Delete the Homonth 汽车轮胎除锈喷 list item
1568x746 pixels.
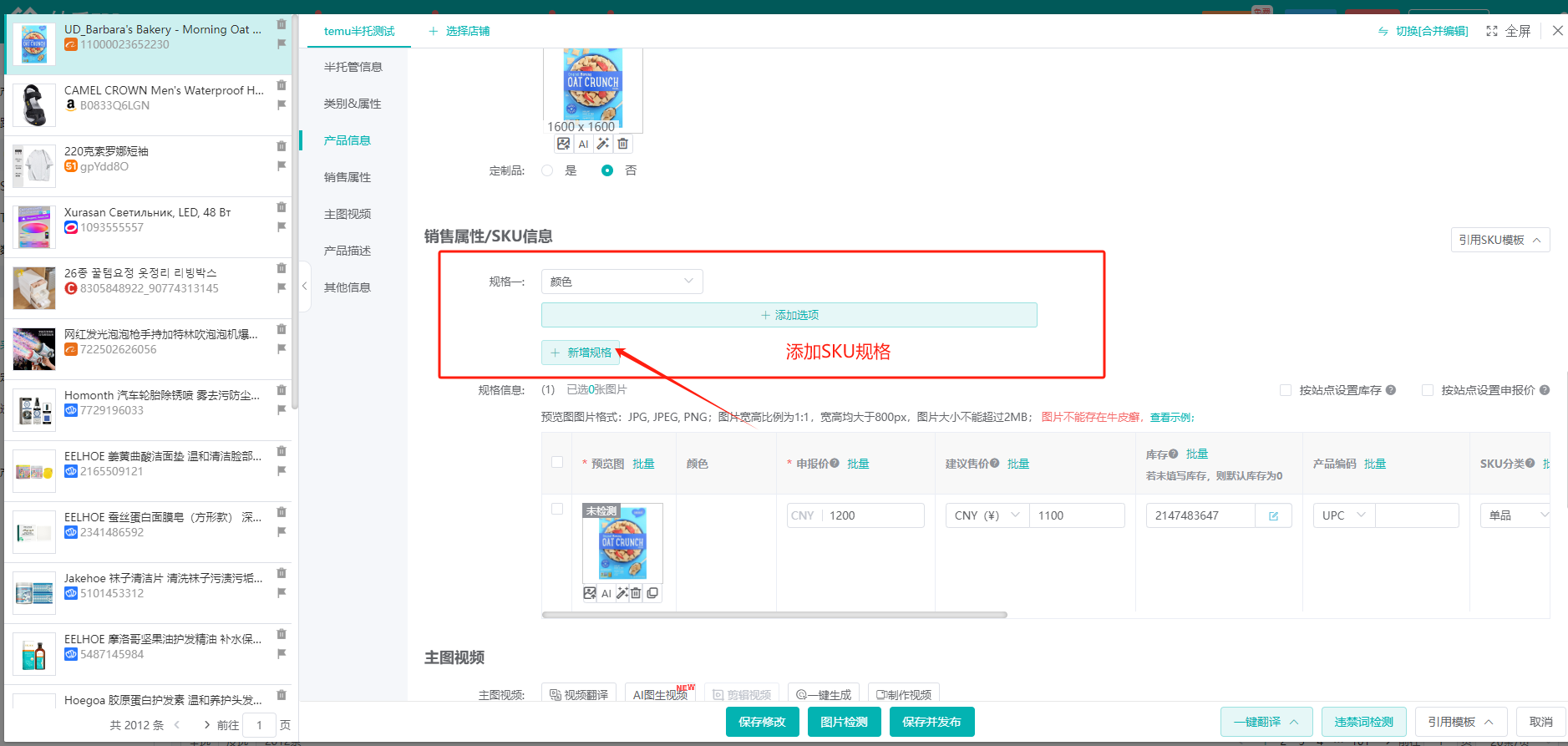point(282,390)
